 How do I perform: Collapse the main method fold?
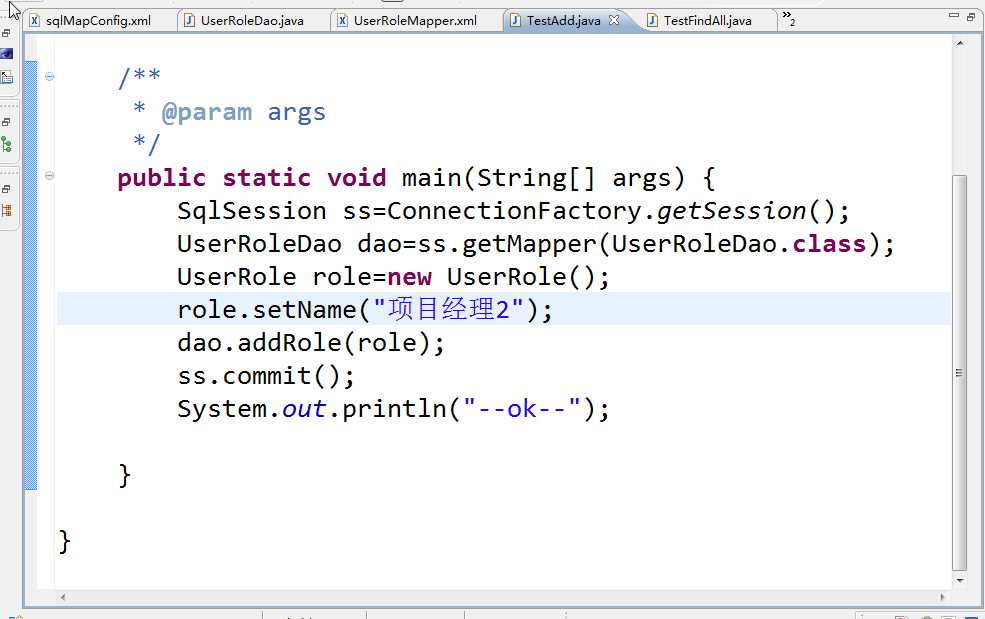coord(50,175)
